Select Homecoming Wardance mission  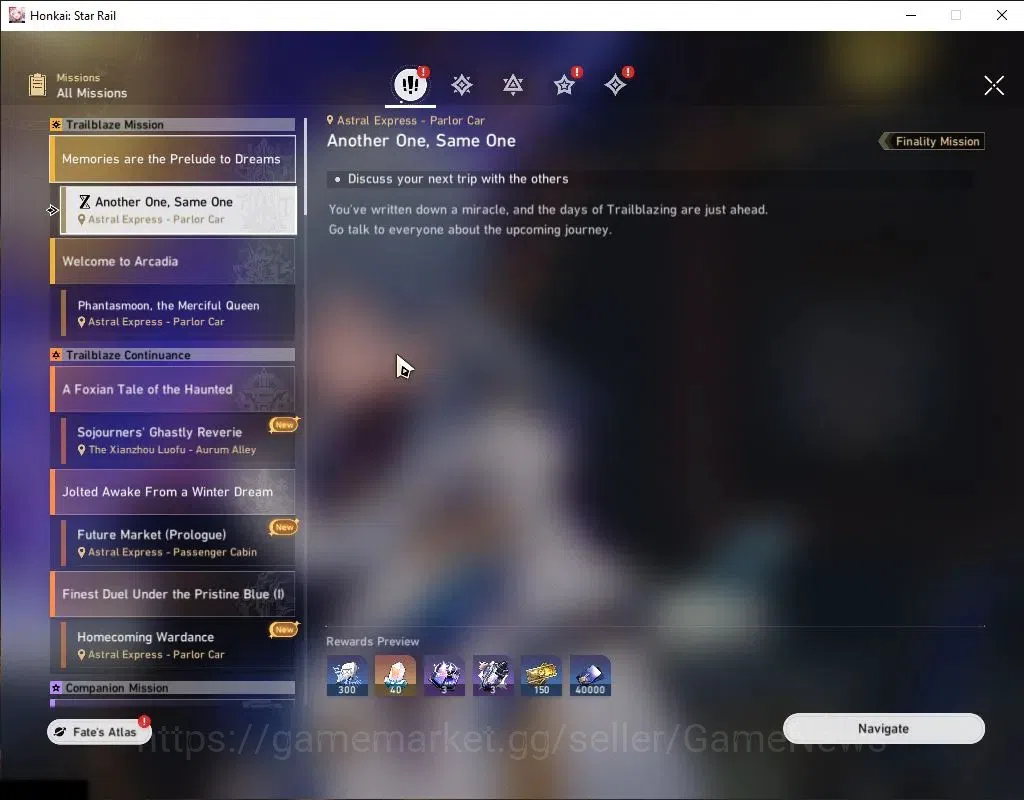point(178,645)
